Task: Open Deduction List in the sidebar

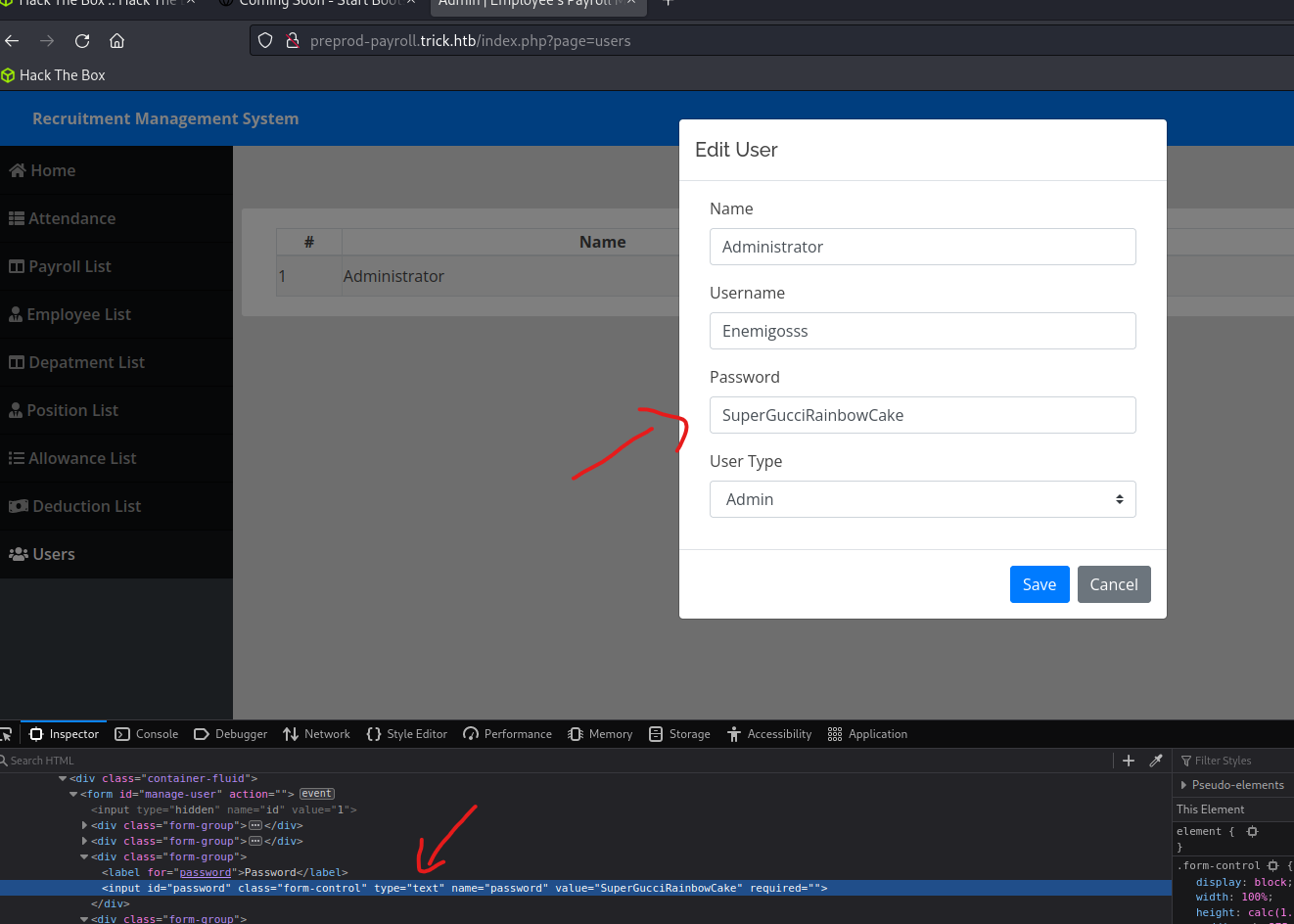Action: point(116,506)
